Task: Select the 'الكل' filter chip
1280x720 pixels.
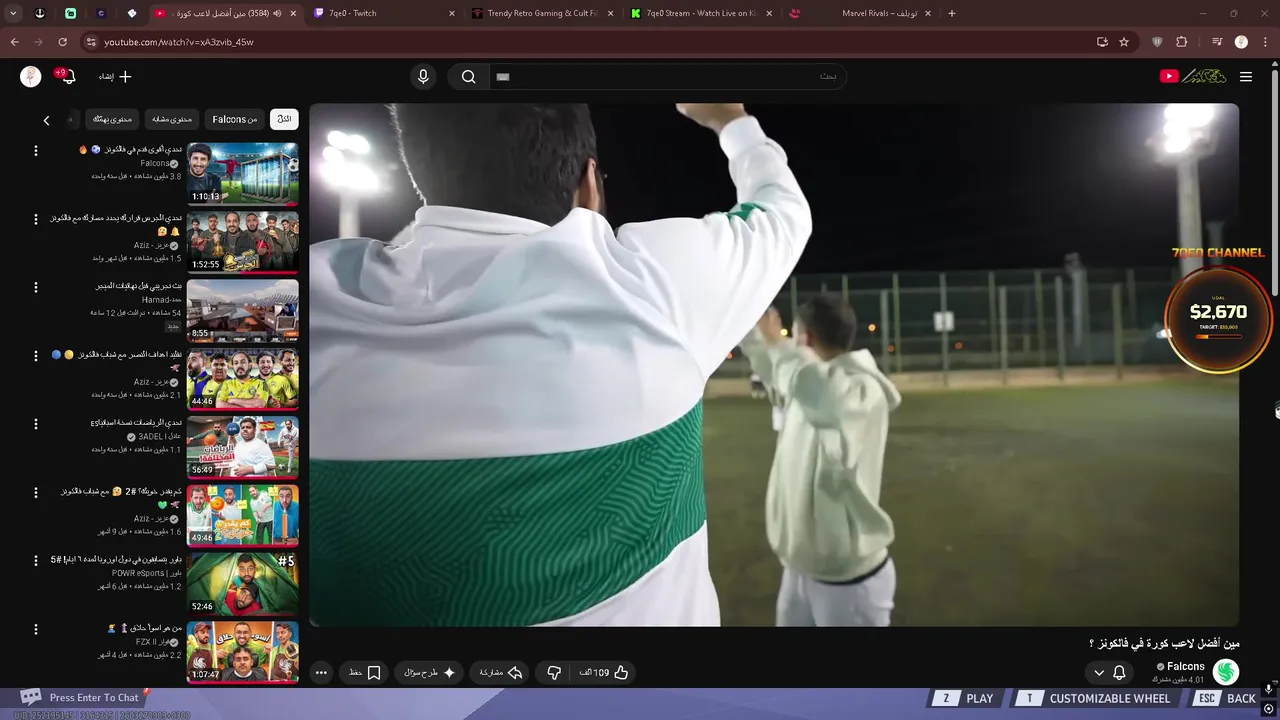Action: (284, 119)
